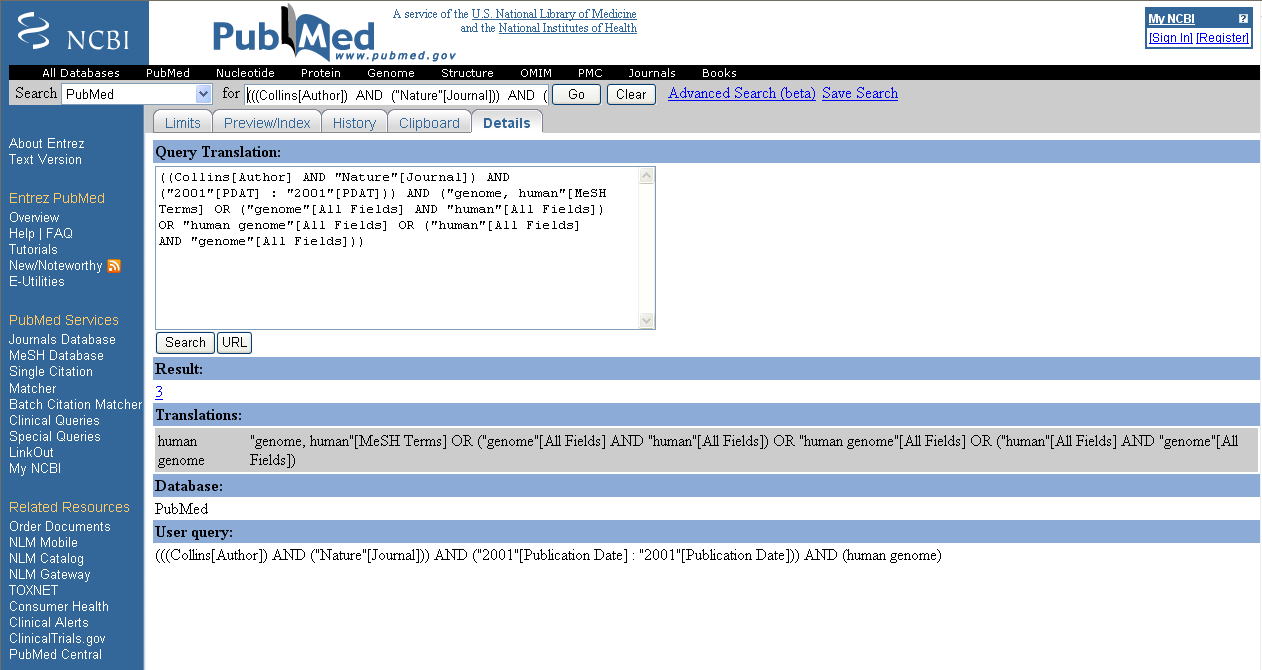Screen dimensions: 1262x670
Task: Open LinkOut in sidebar
Action: (x=32, y=453)
